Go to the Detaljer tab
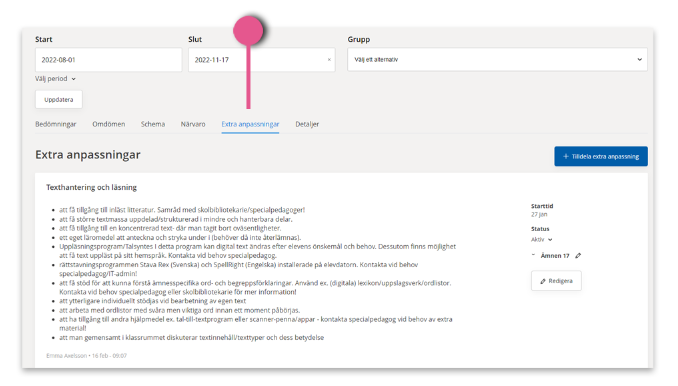Viewport: 678px width, 386px height. (x=307, y=124)
